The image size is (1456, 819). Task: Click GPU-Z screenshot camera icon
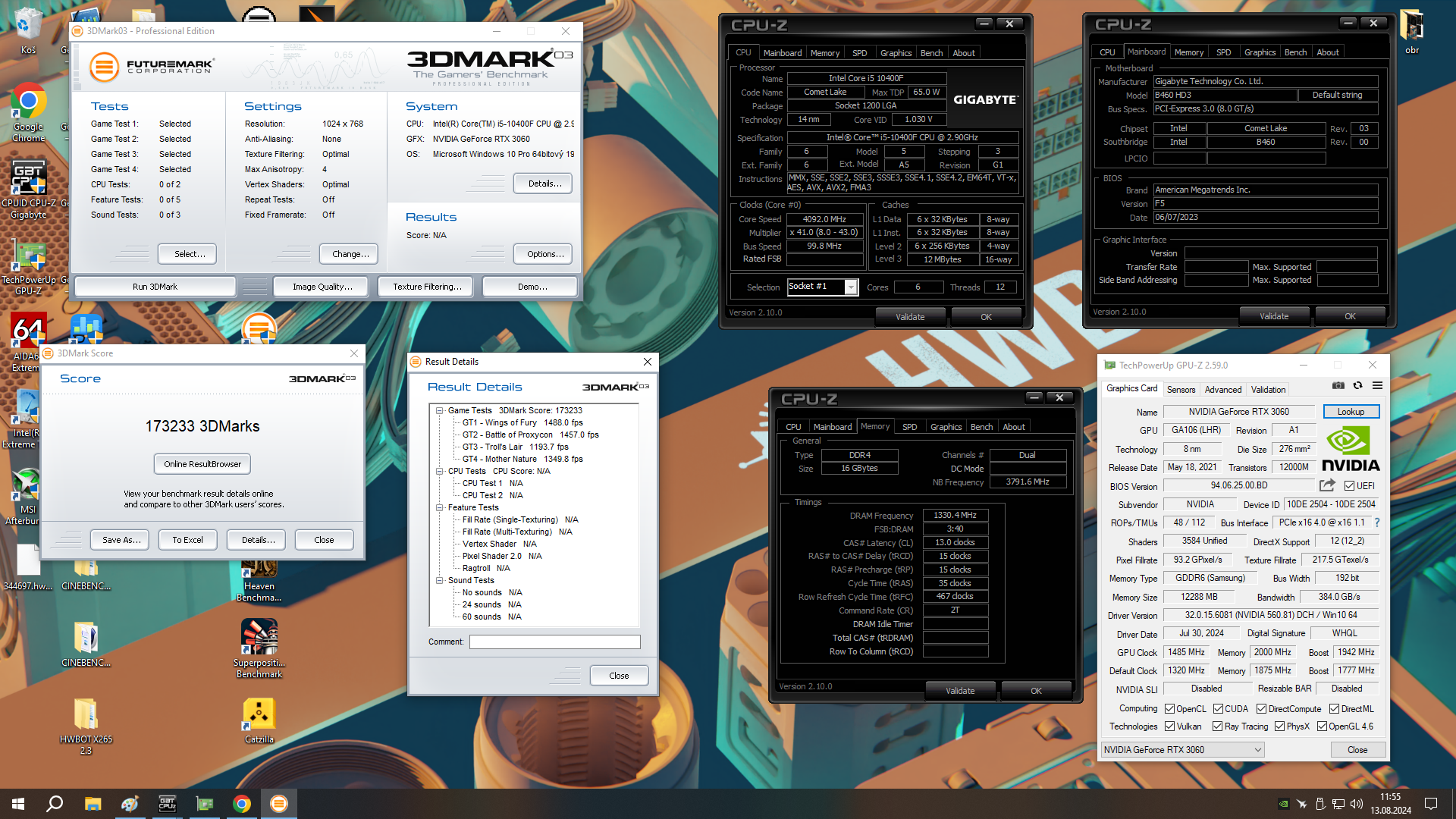(x=1338, y=386)
